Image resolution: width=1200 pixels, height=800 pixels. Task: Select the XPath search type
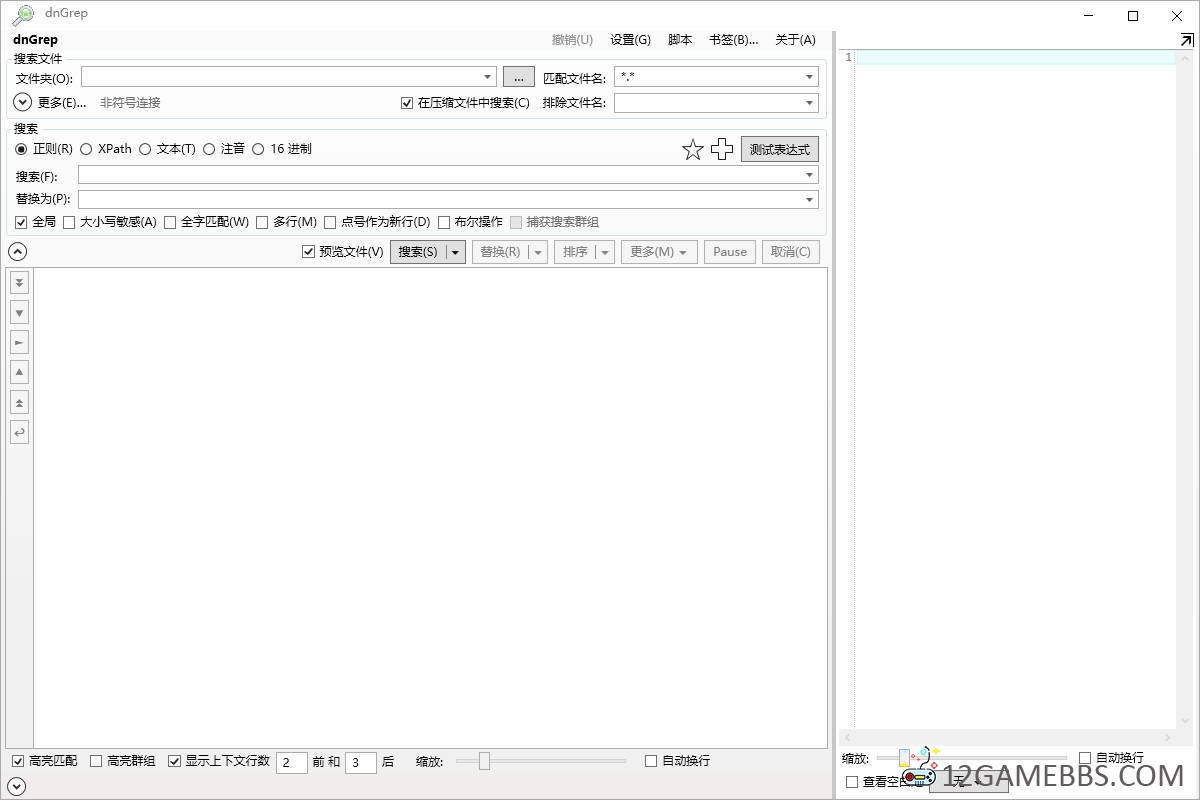(106, 149)
